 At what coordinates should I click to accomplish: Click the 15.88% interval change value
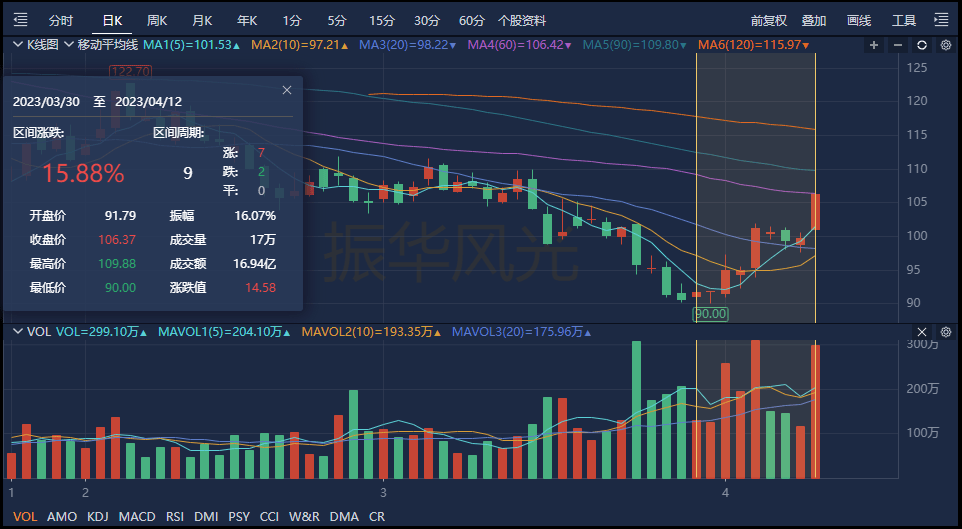tap(83, 174)
